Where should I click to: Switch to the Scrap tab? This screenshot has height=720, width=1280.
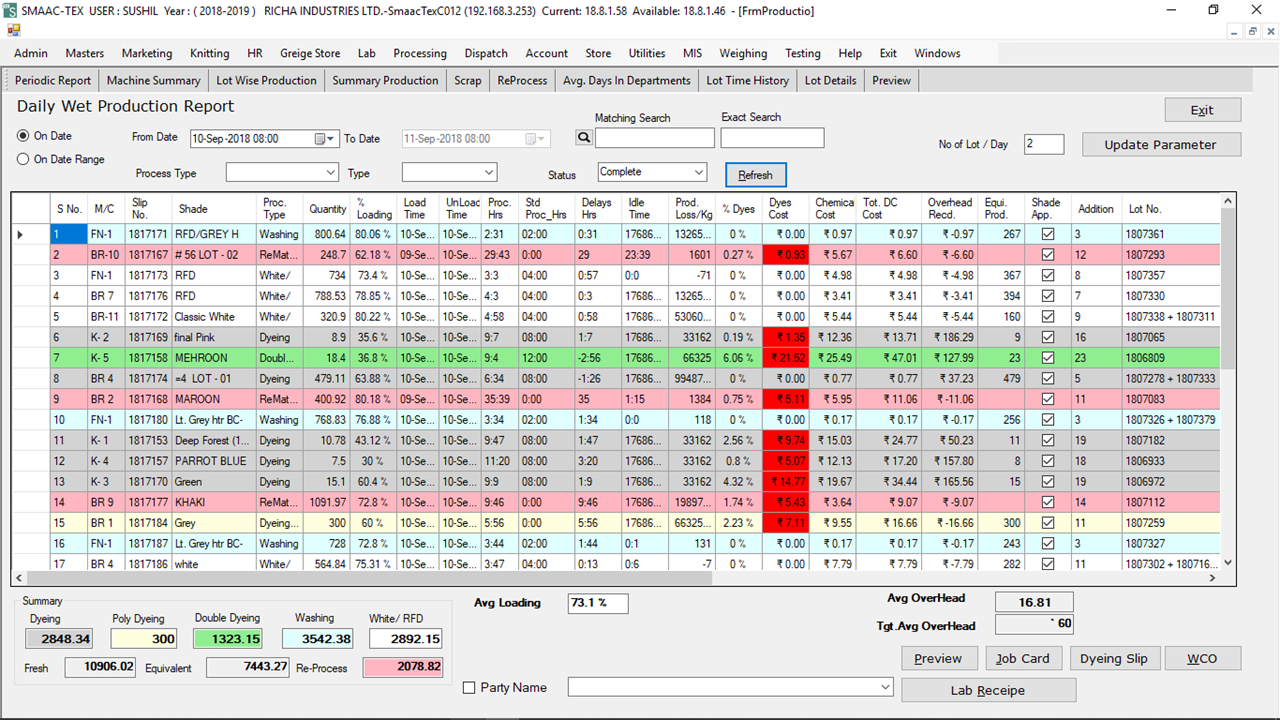pos(468,80)
